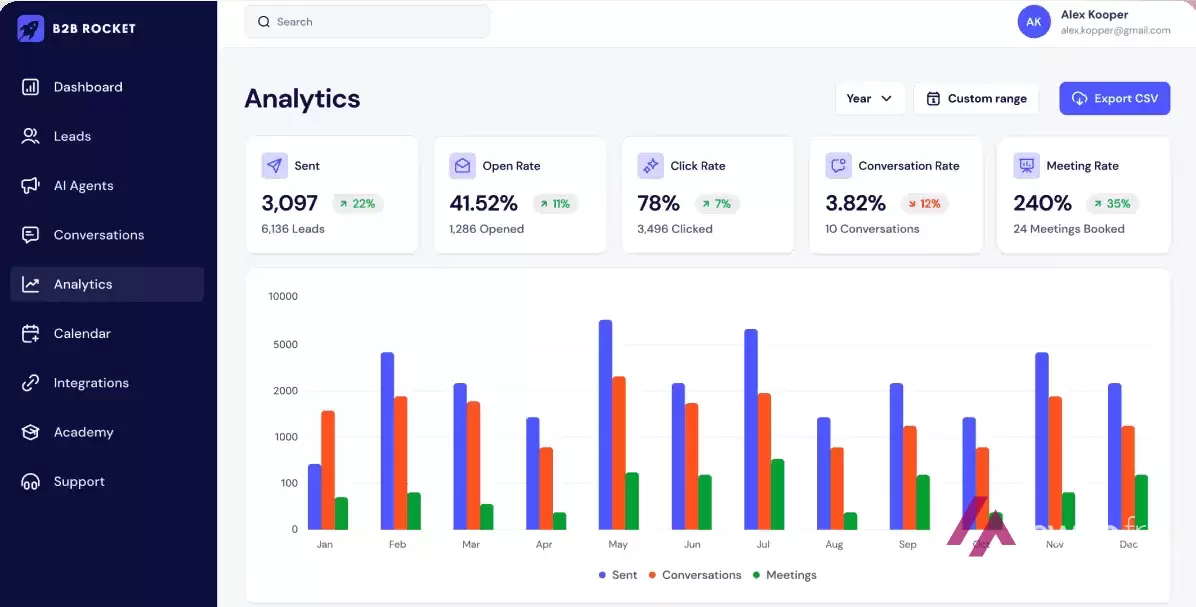Open the Custom range date picker
This screenshot has width=1196, height=607.
pyautogui.click(x=976, y=98)
